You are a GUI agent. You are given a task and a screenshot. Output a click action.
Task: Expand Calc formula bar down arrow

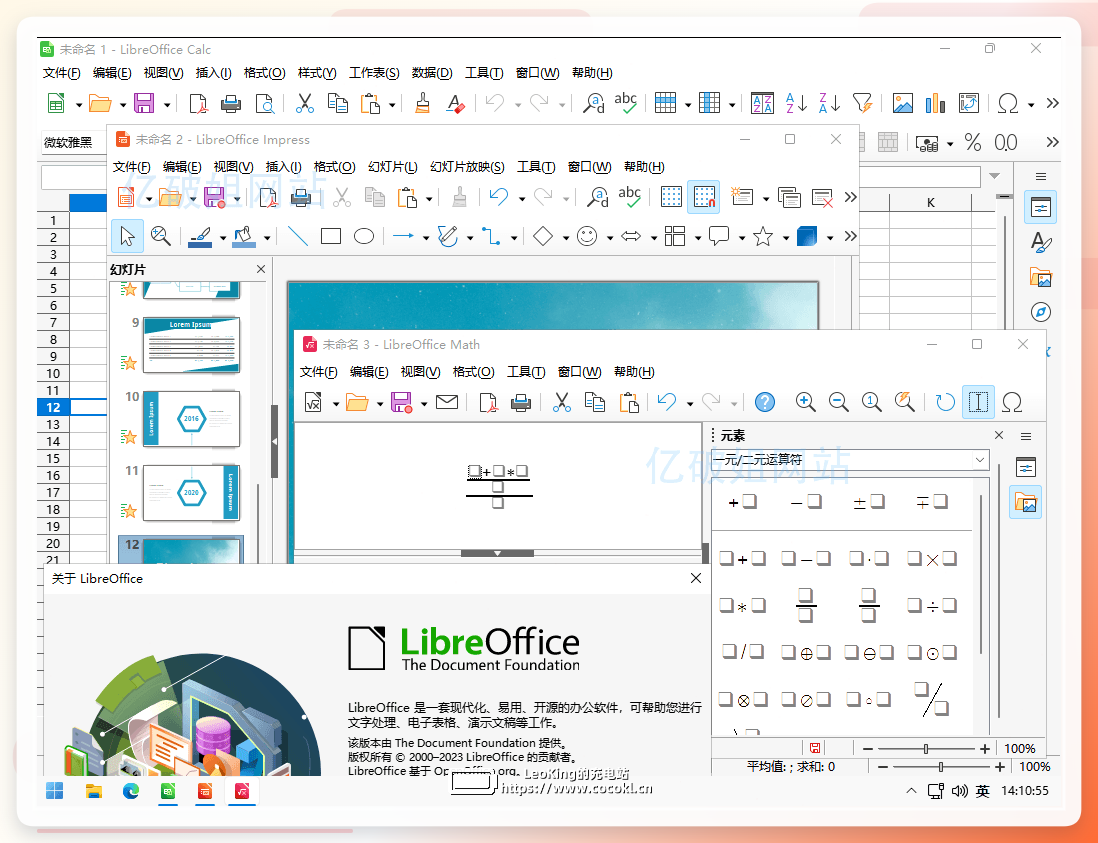point(995,176)
